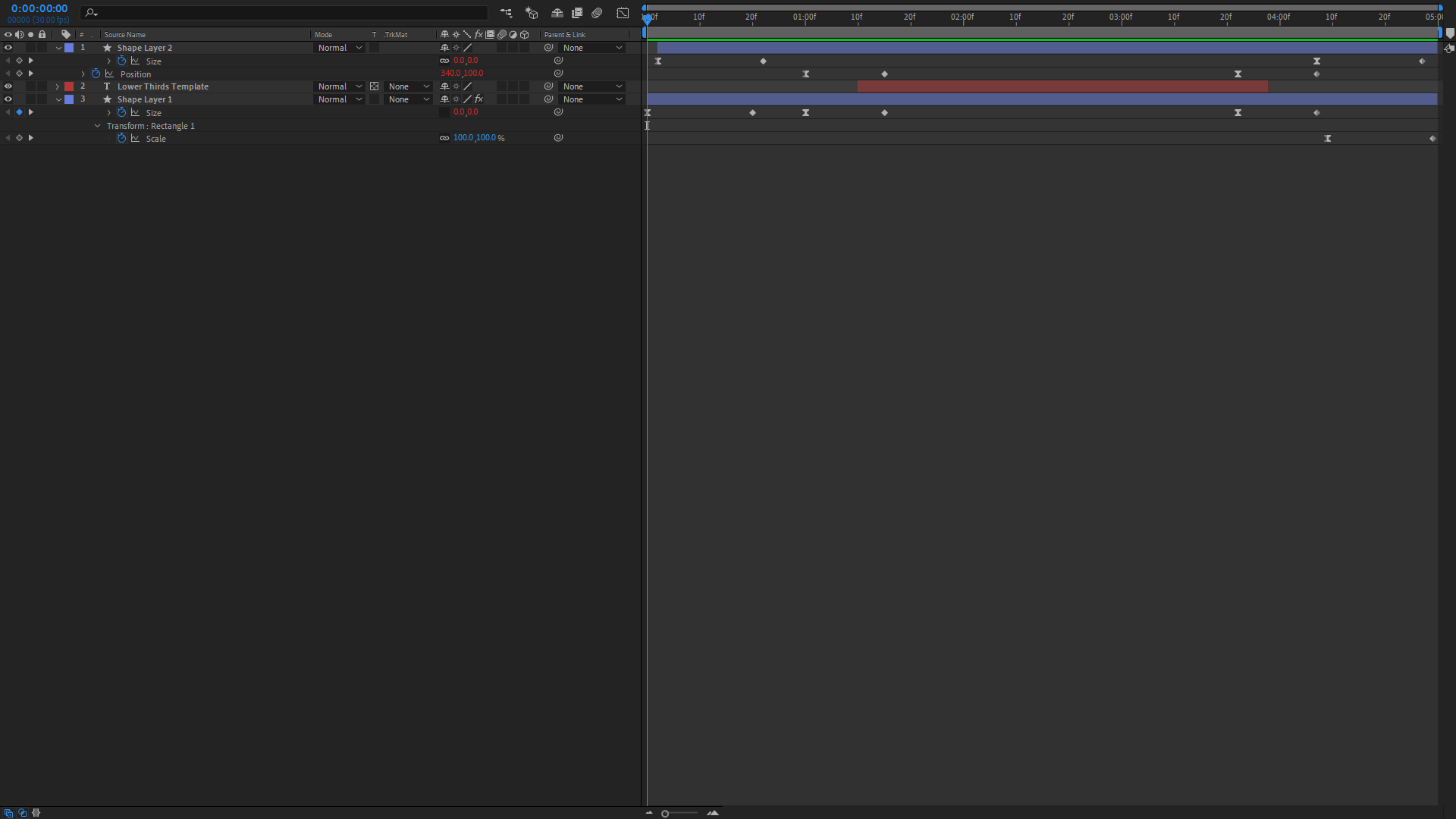Expand the Lower Thirds Template layer properties

pos(58,86)
